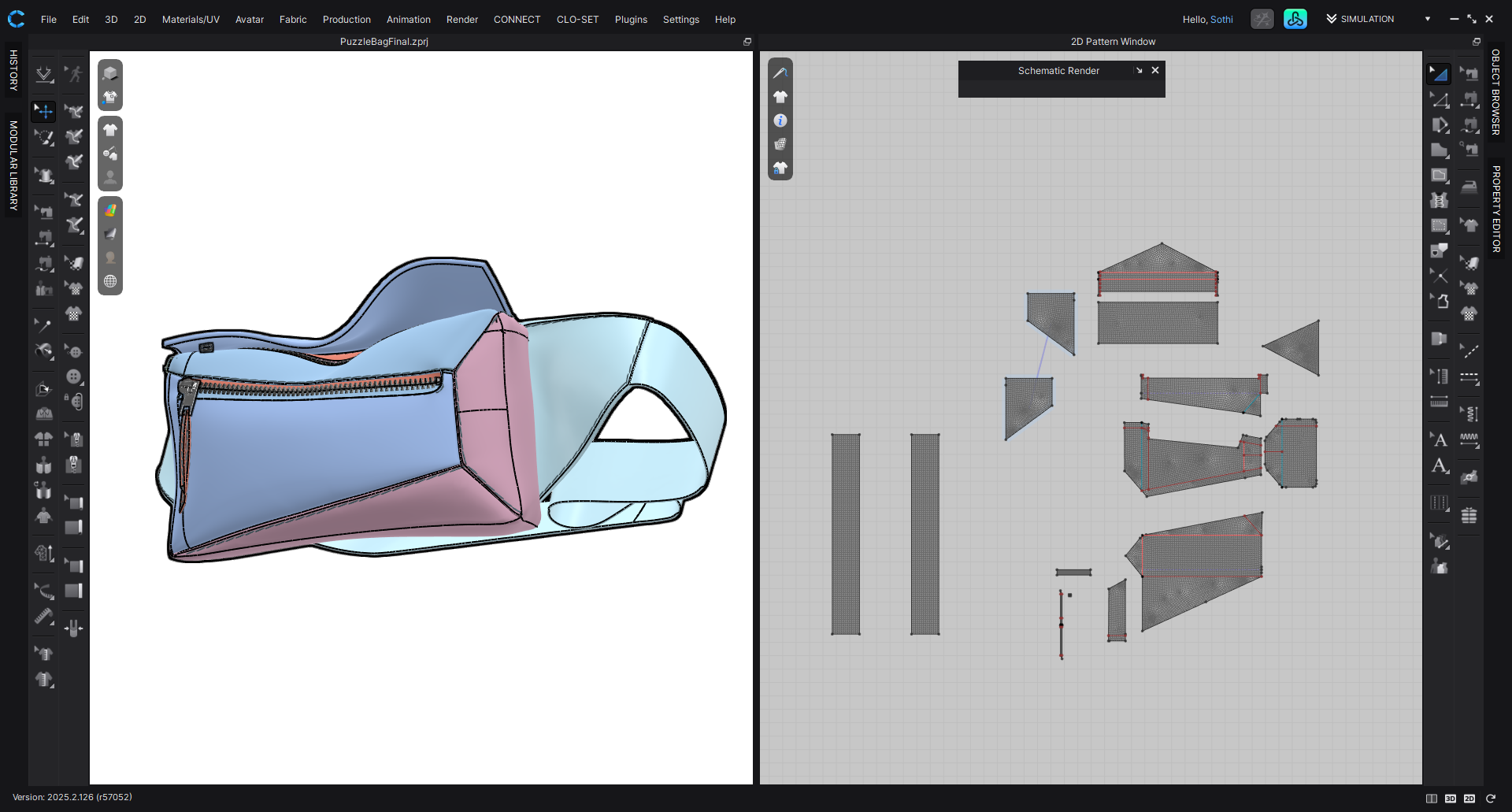Image resolution: width=1512 pixels, height=812 pixels.
Task: Select the Select/Move tool in 3D toolbar
Action: (x=44, y=111)
